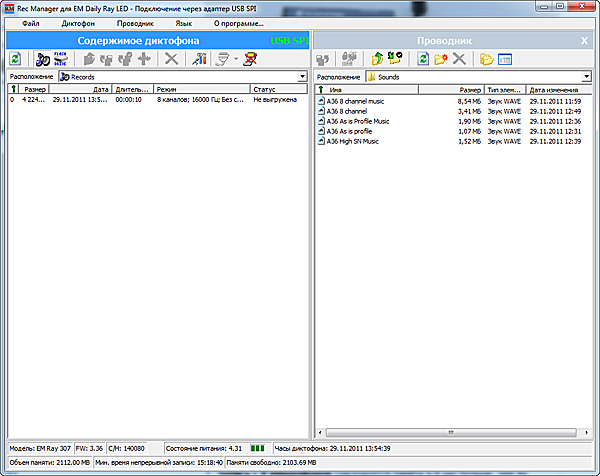
Task: Click the Records audio view icon
Action: (44, 59)
